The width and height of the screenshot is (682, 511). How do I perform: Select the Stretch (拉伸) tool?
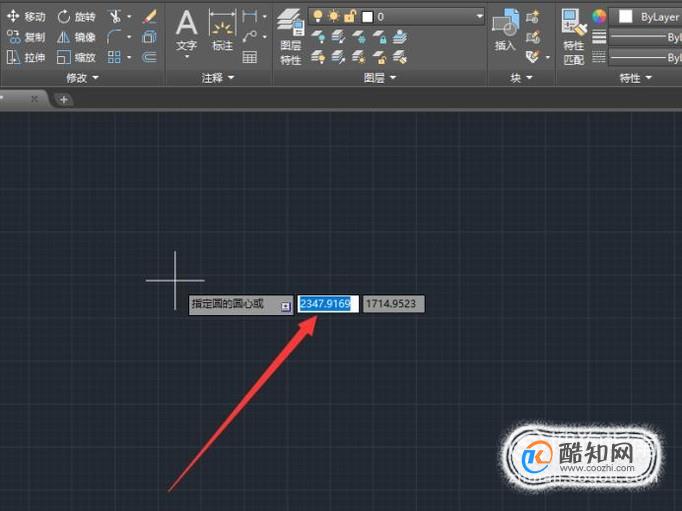(26, 57)
